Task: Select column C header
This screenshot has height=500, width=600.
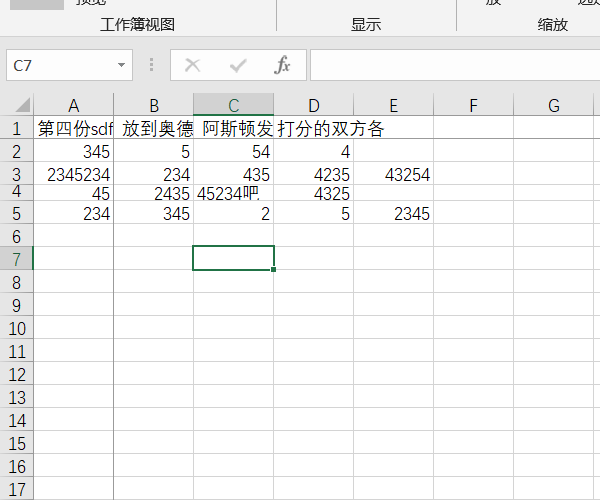Action: point(233,105)
